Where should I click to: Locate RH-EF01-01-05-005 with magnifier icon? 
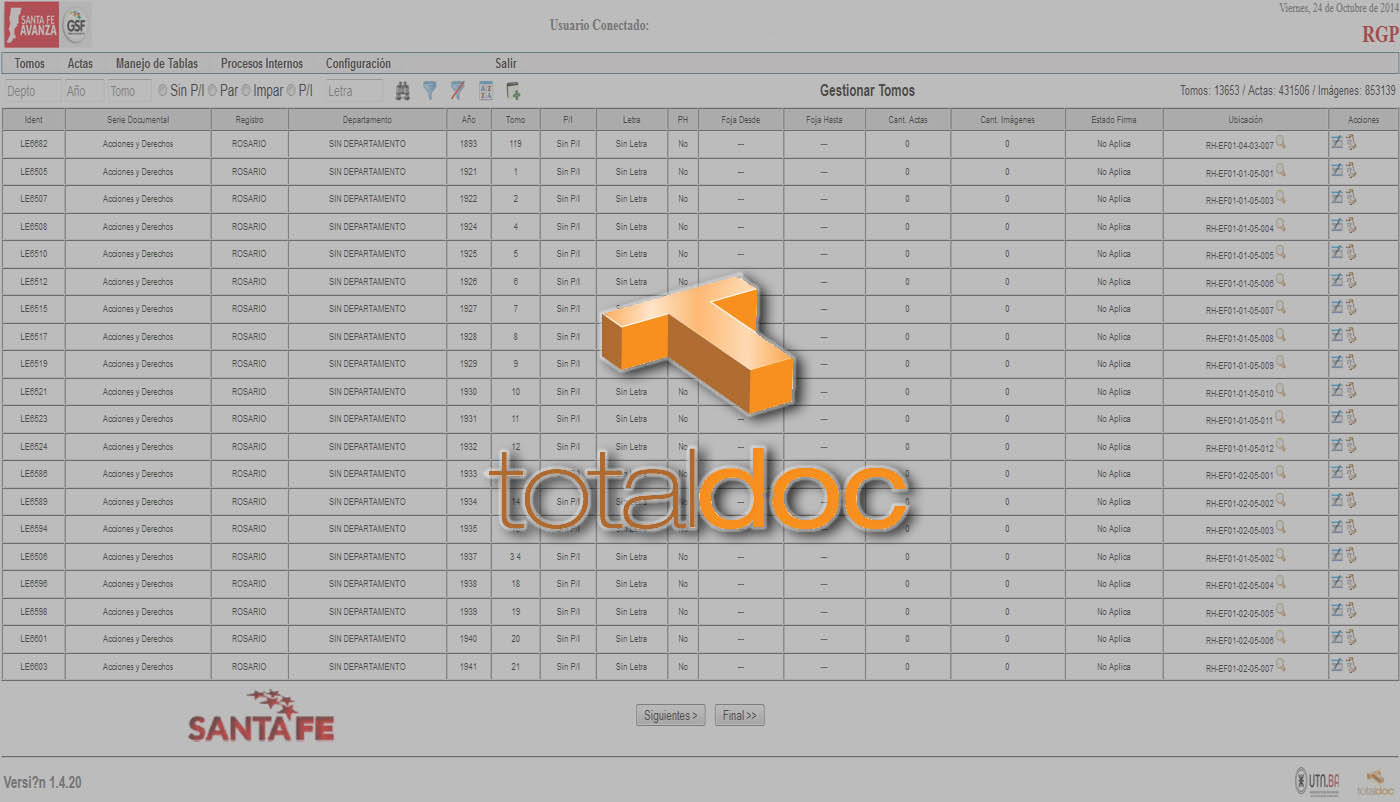(1281, 253)
